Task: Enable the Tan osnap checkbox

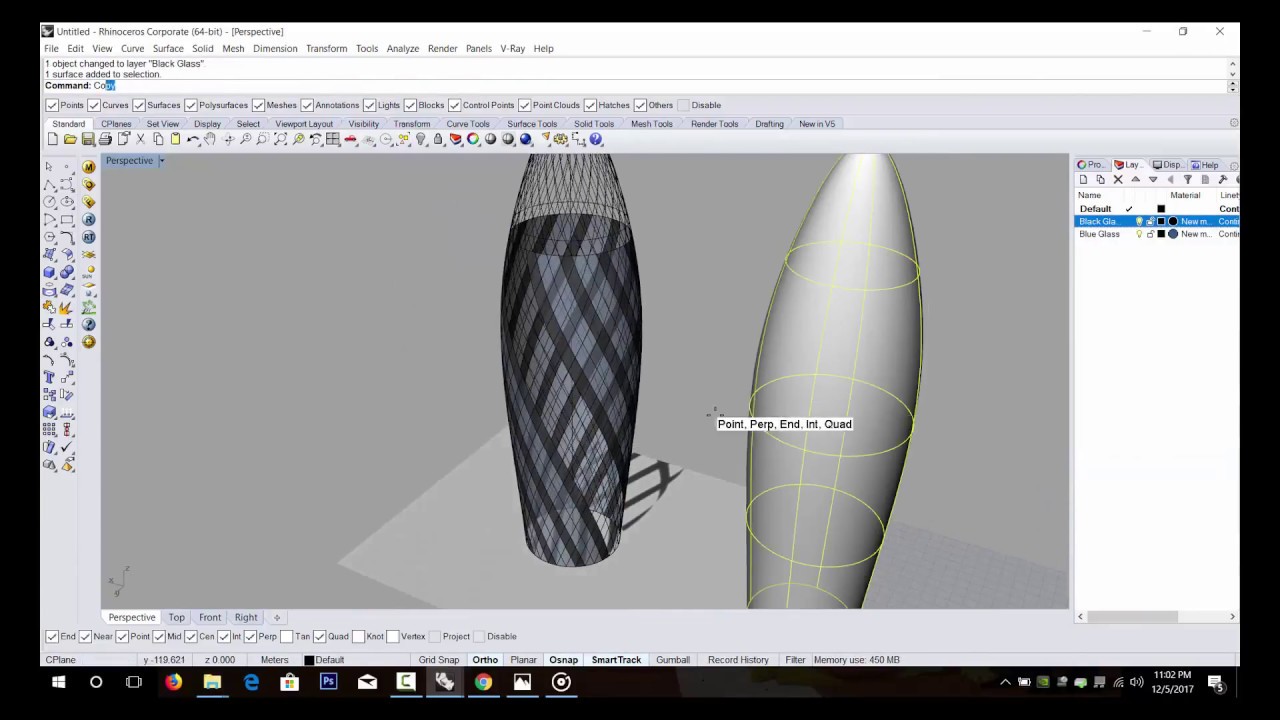Action: pos(287,636)
